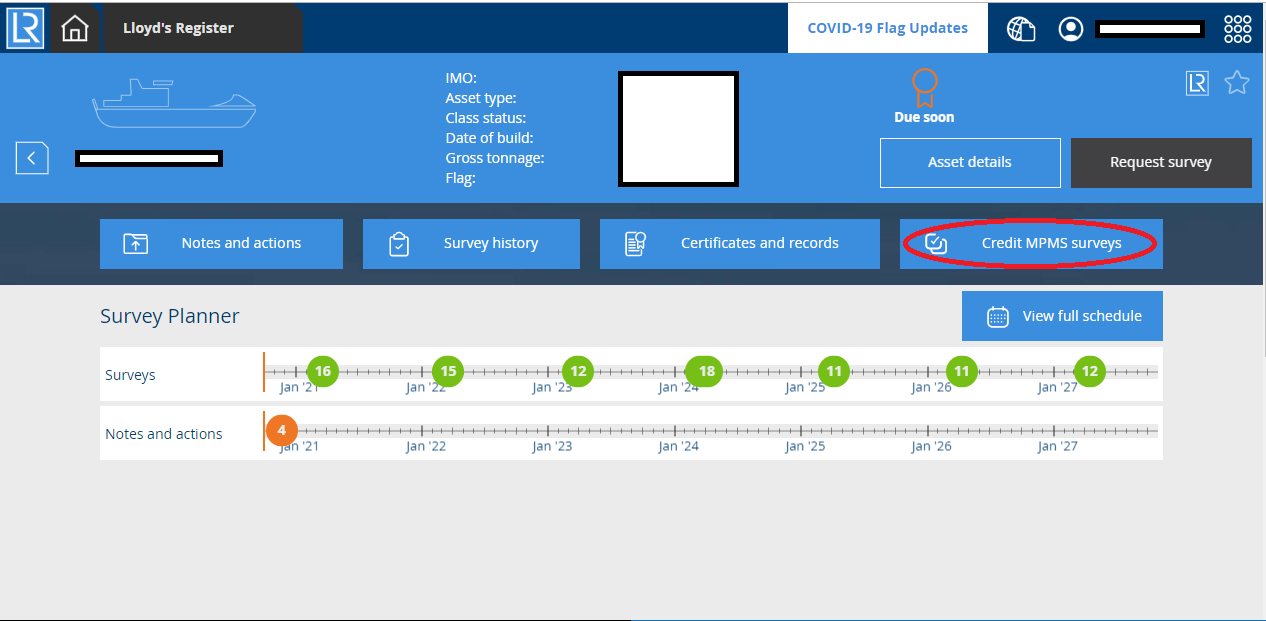Go to the home page icon
Viewport: 1266px width, 621px height.
(x=75, y=28)
